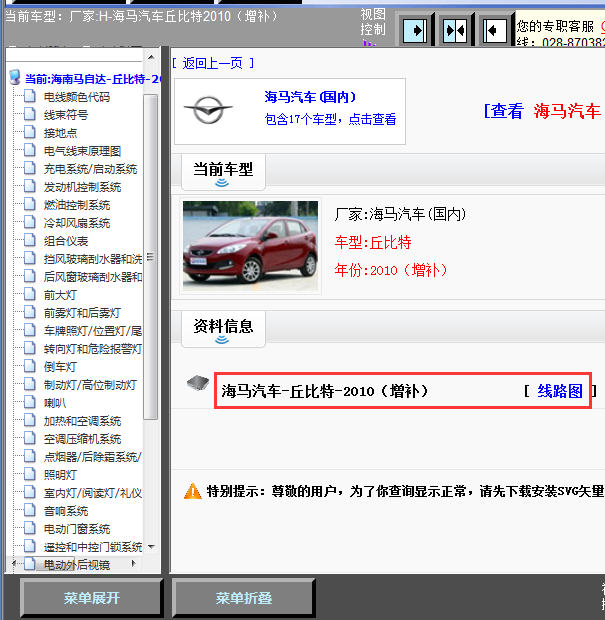Viewport: 605px width, 620px height.
Task: Open 点烟器/后除霜系统 tree item
Action: coord(93,457)
